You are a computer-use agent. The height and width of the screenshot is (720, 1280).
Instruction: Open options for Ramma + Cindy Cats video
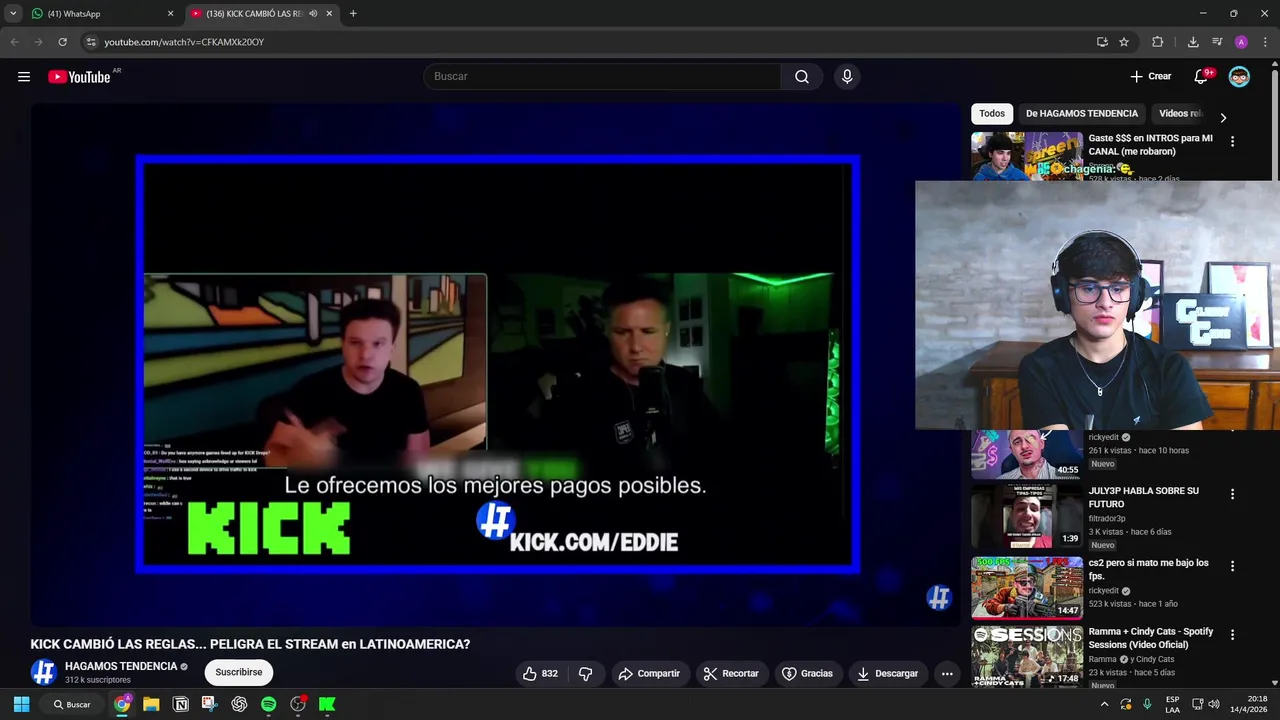[1232, 635]
